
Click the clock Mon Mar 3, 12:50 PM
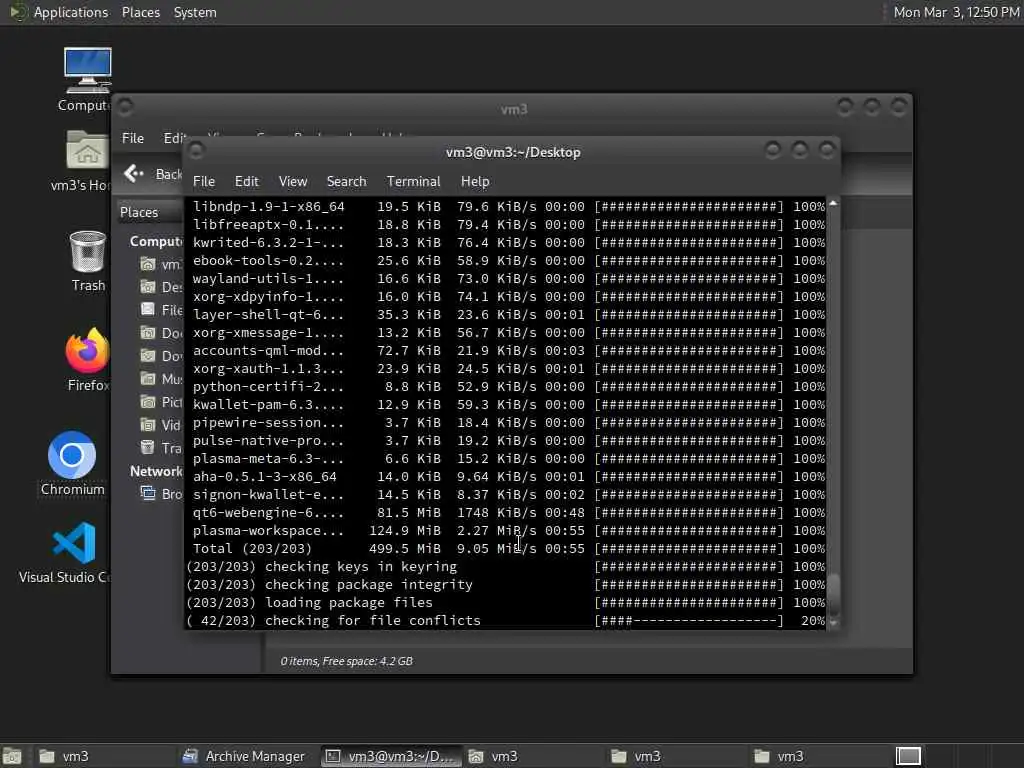coord(955,12)
